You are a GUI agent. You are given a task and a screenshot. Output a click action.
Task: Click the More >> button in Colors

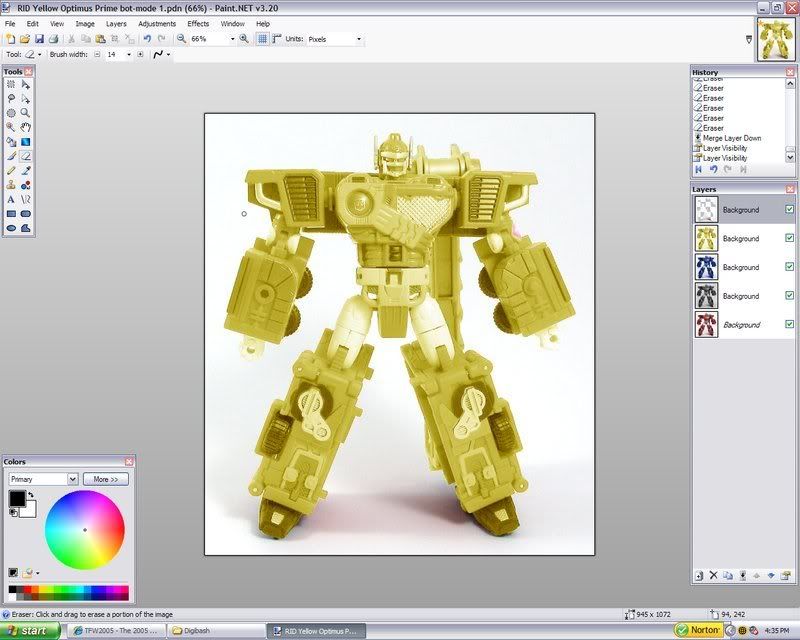tap(106, 479)
